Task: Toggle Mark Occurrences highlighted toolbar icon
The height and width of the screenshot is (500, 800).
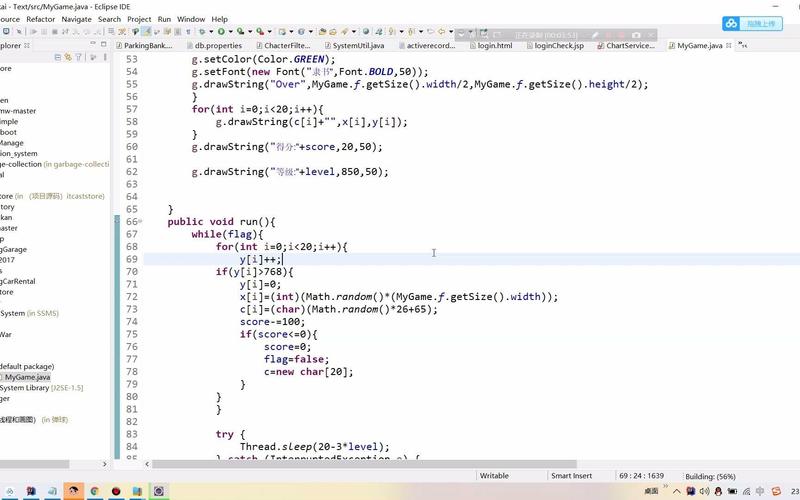Action: 146,32
